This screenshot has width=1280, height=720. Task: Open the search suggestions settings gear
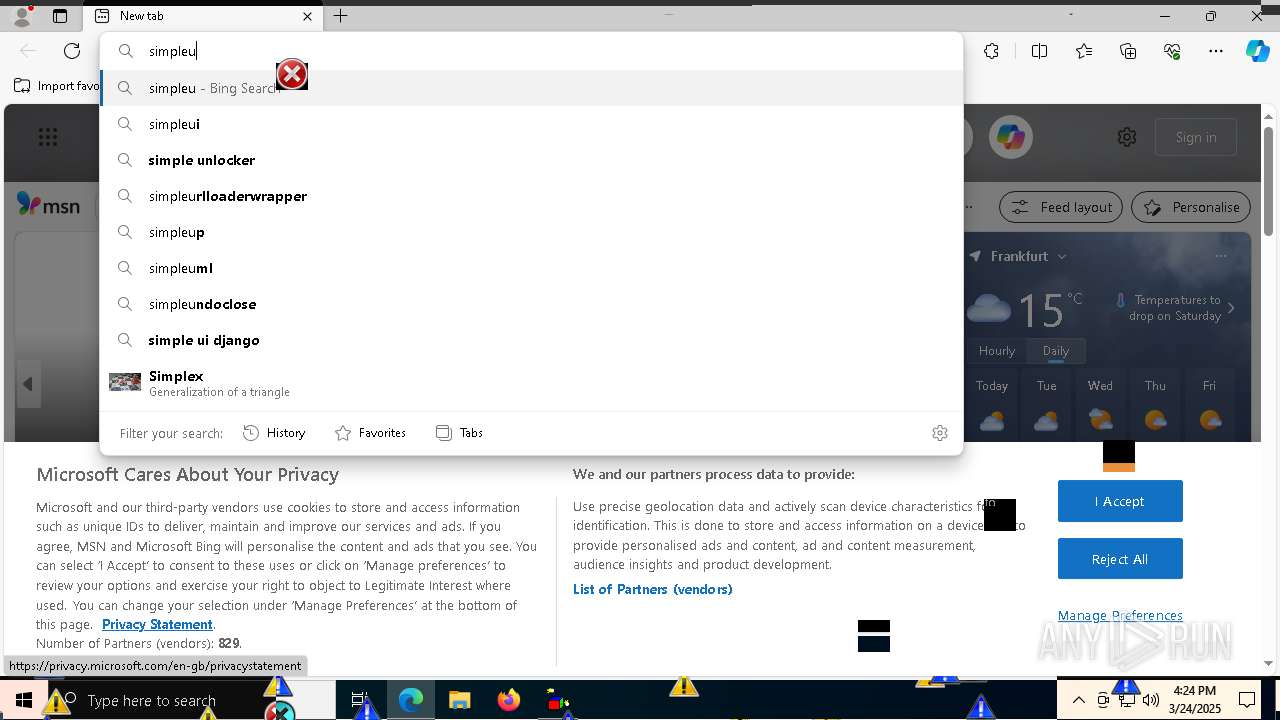click(940, 433)
